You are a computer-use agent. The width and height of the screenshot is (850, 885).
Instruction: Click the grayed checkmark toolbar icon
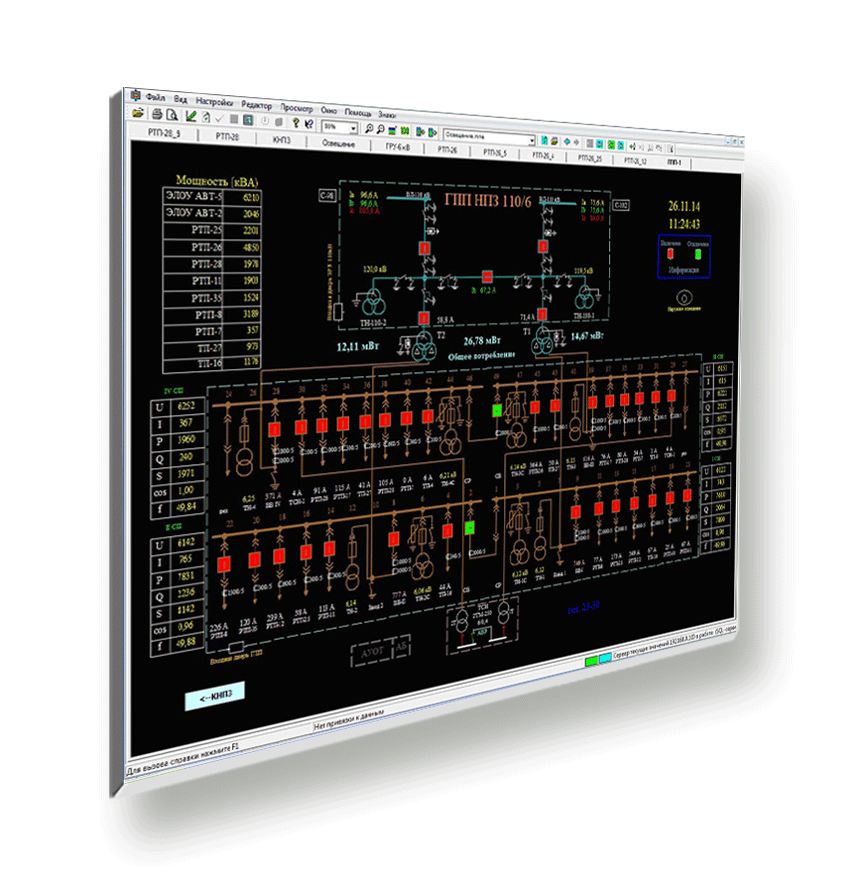[x=220, y=119]
